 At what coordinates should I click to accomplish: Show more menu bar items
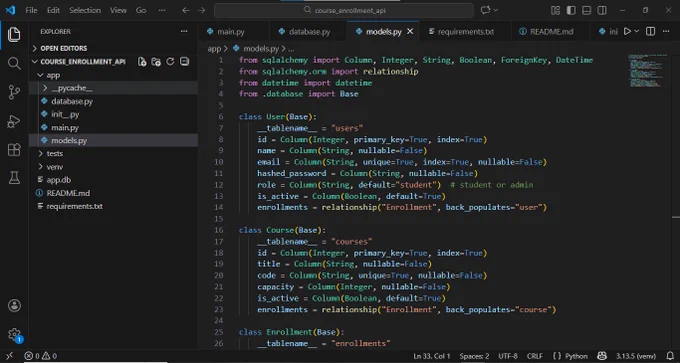pos(162,10)
